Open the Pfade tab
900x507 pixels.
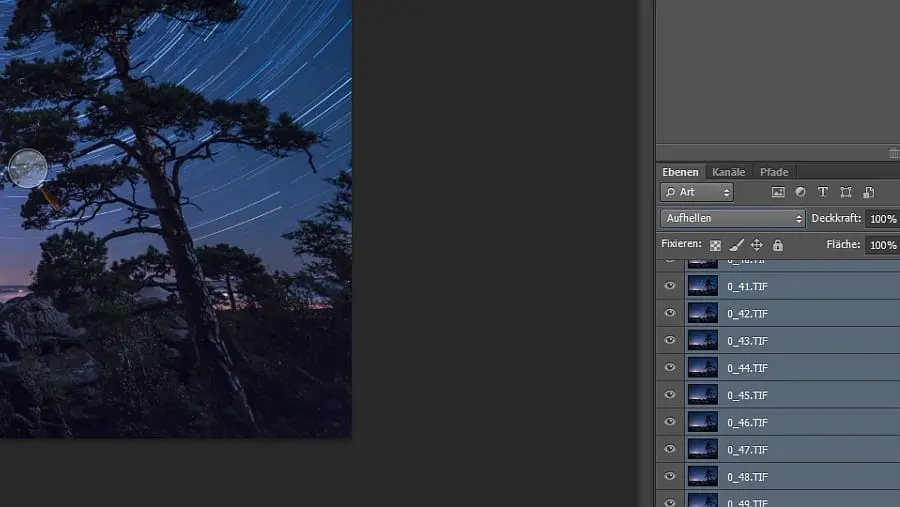point(774,172)
